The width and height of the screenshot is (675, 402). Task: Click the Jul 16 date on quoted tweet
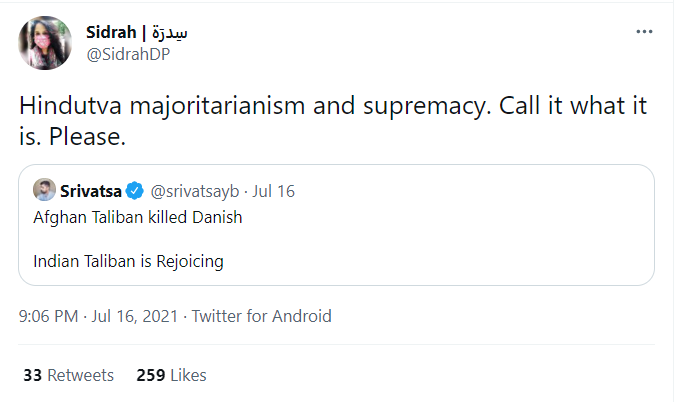(x=274, y=190)
